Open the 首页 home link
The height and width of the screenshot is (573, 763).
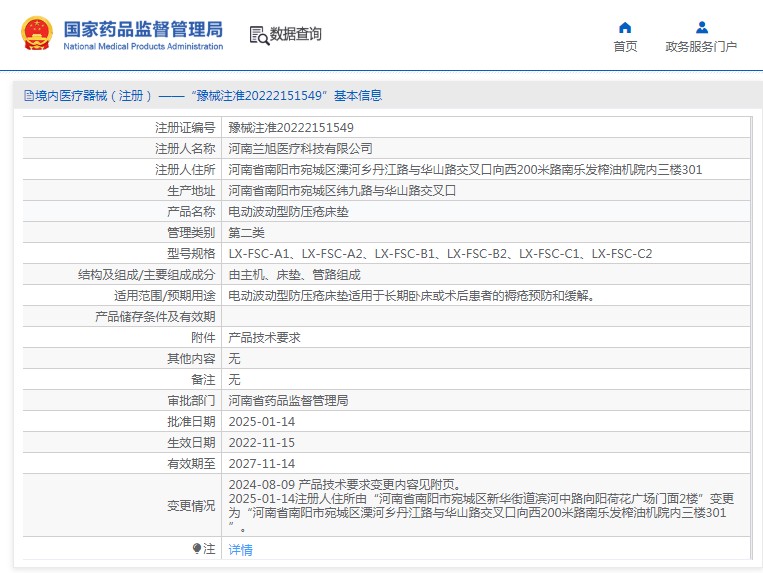tap(625, 46)
